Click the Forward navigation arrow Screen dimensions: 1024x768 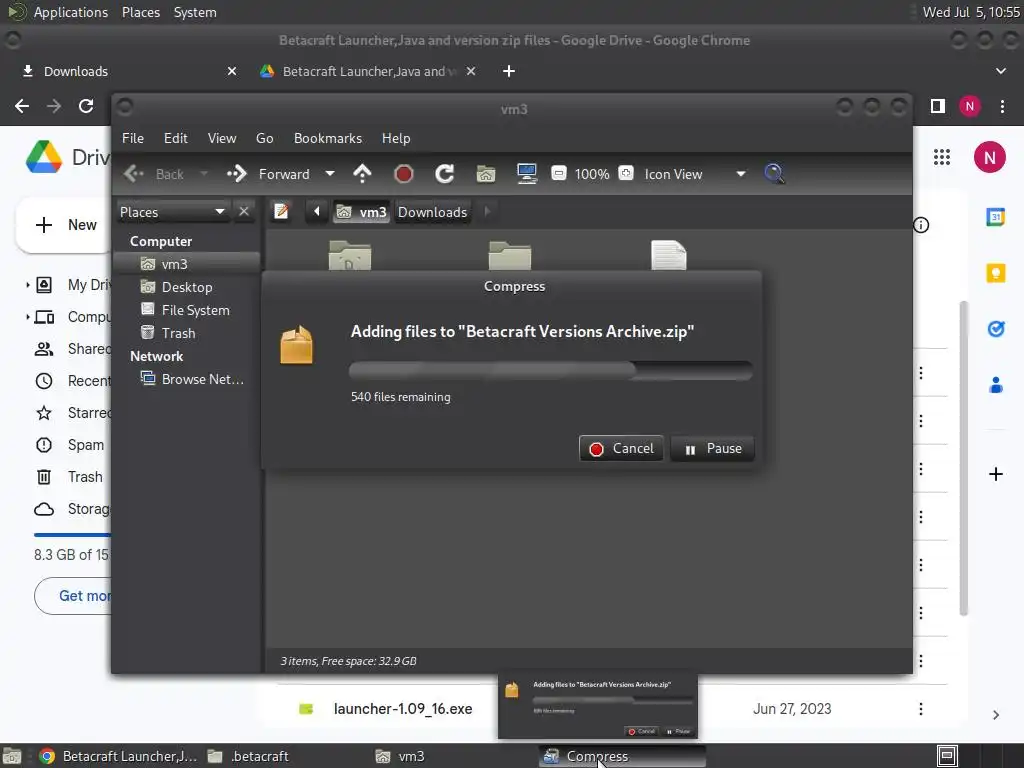[268, 174]
